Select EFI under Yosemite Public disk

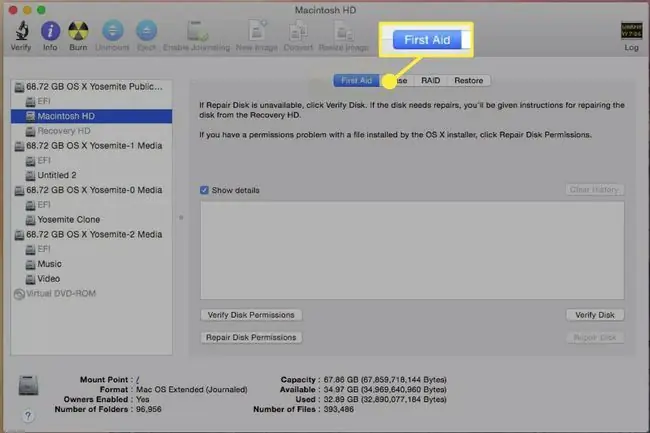92,101
